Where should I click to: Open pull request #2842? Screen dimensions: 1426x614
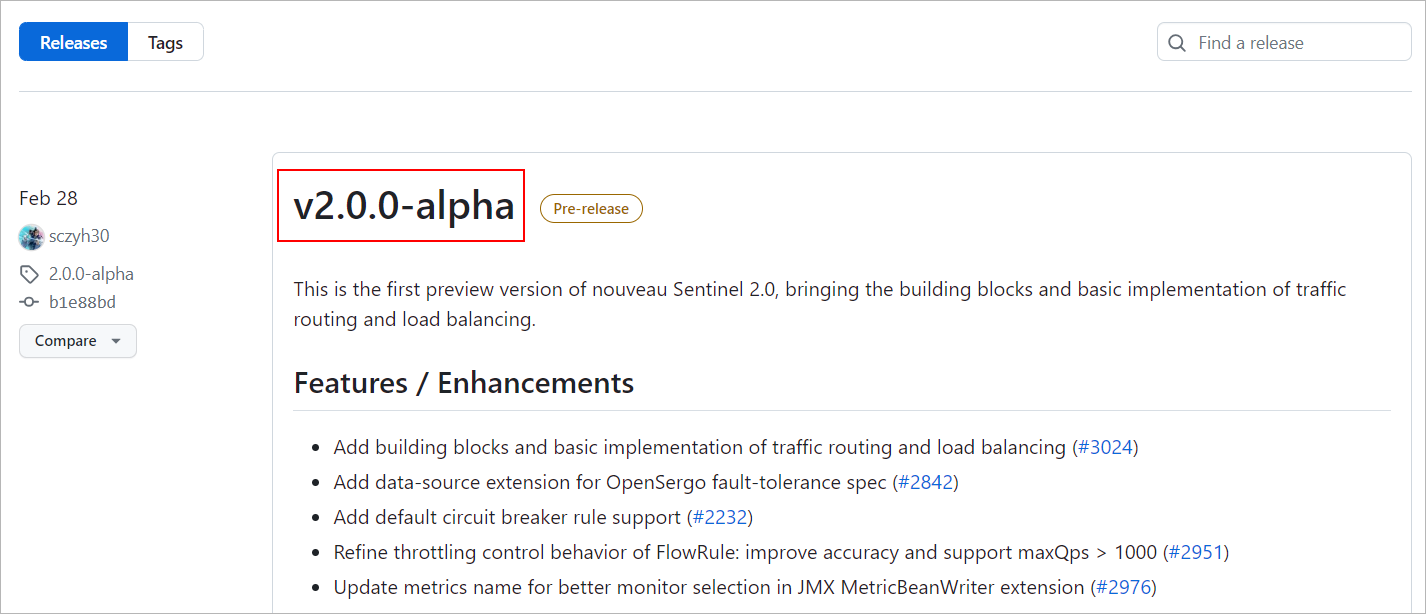point(925,482)
